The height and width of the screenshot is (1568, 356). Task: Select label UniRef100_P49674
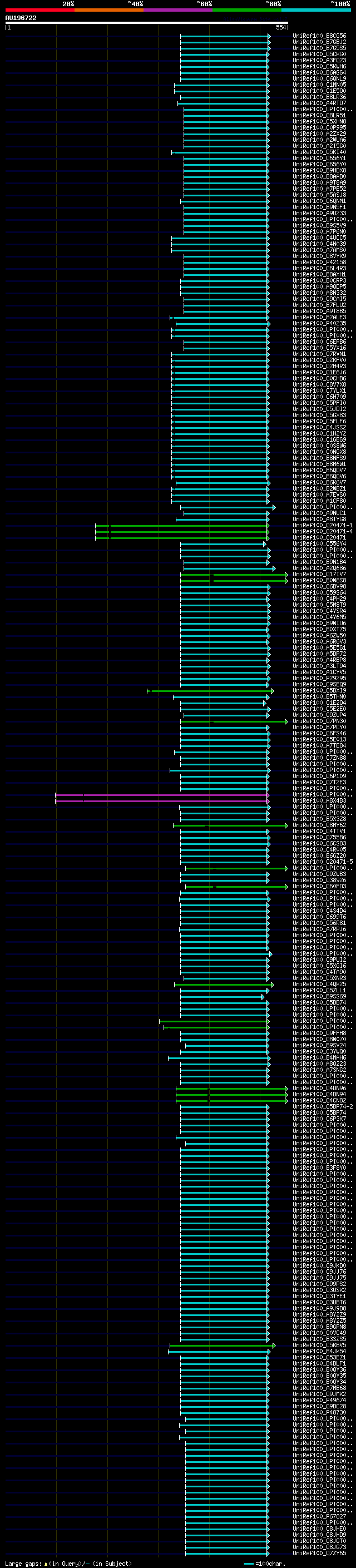(319, 1399)
